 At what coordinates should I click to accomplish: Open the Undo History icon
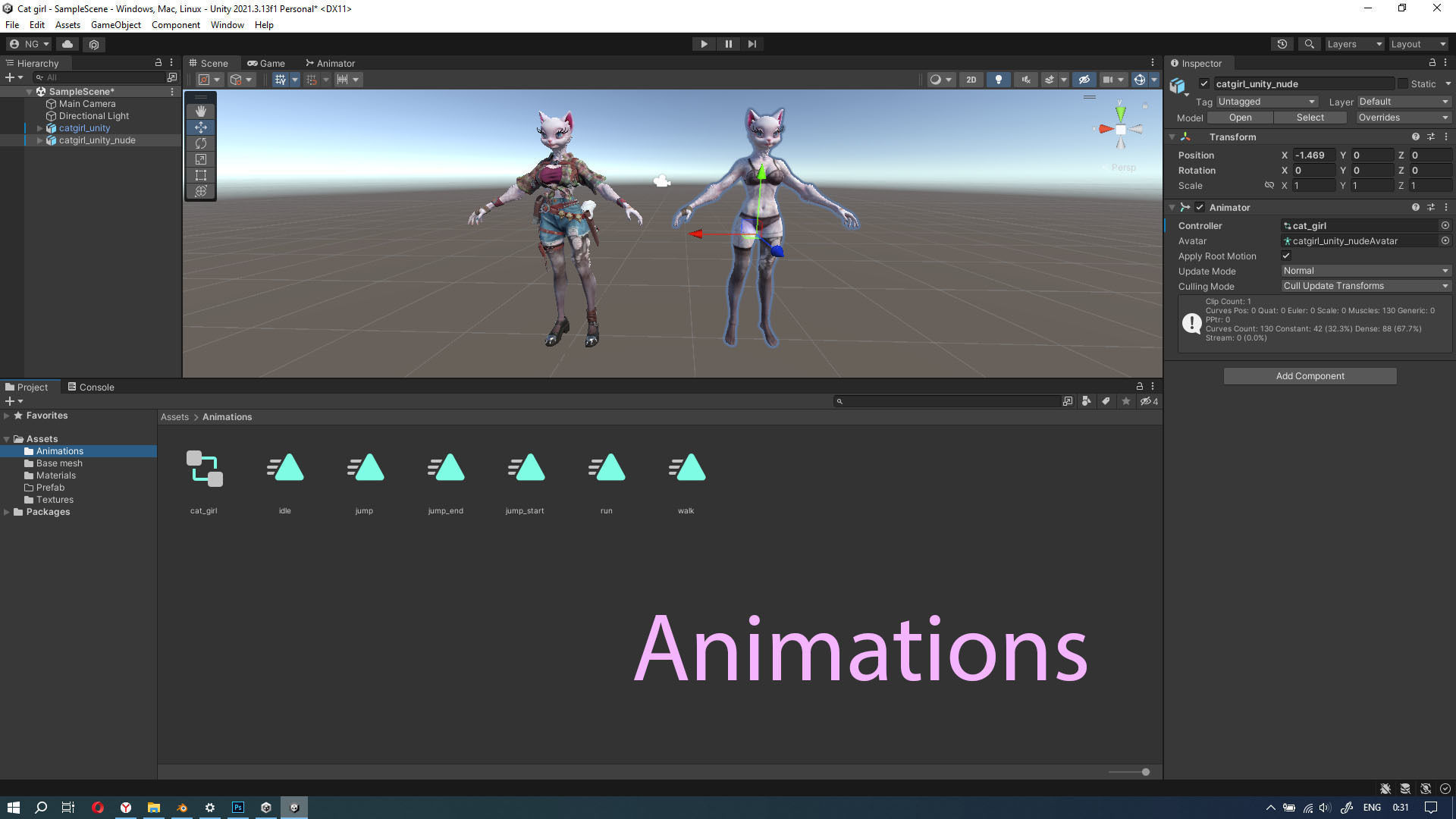pos(1282,44)
